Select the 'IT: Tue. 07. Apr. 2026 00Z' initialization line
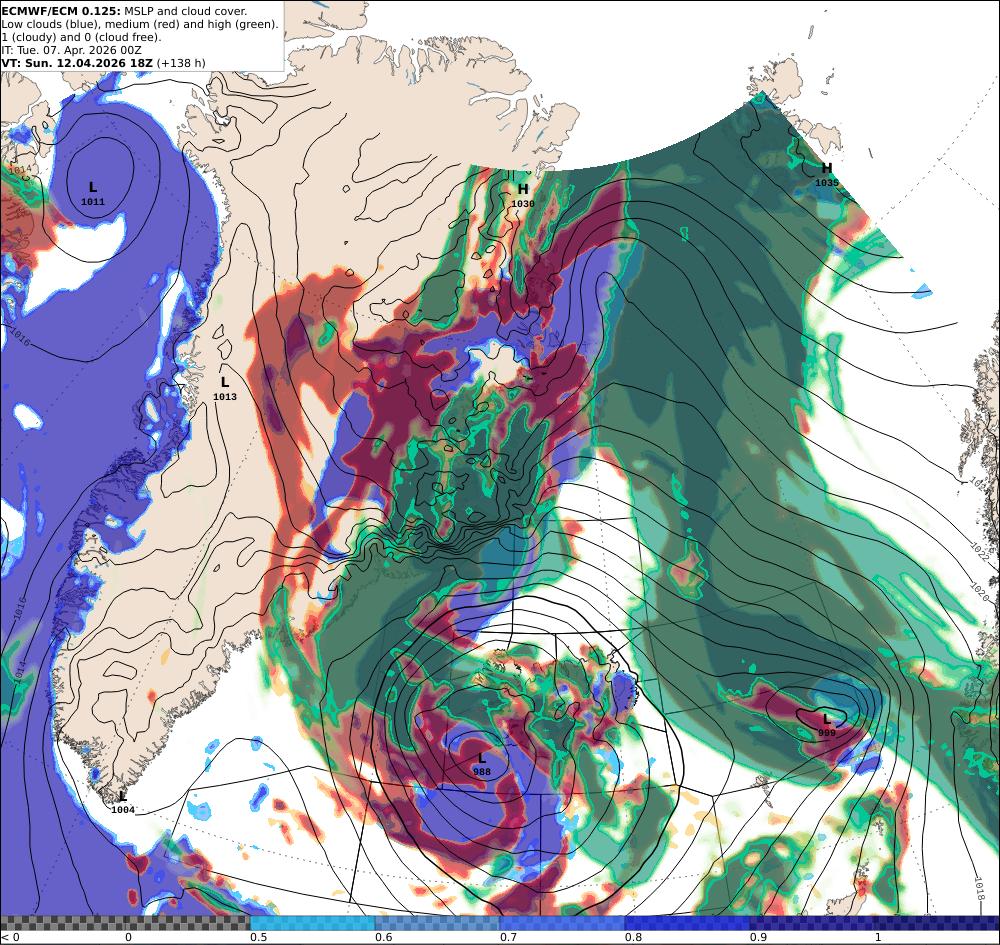The image size is (1000, 945). (x=71, y=50)
